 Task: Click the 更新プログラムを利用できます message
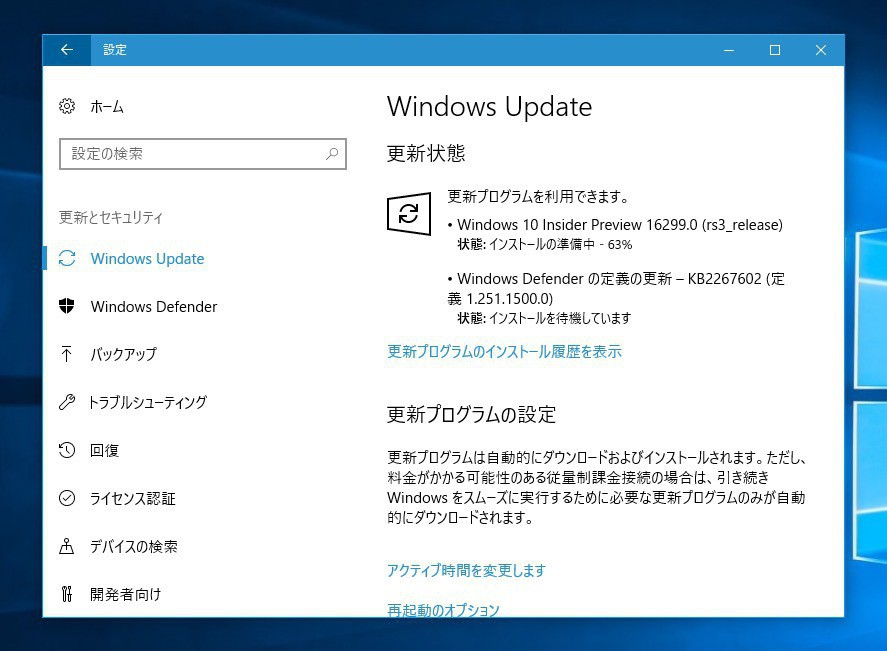(539, 197)
